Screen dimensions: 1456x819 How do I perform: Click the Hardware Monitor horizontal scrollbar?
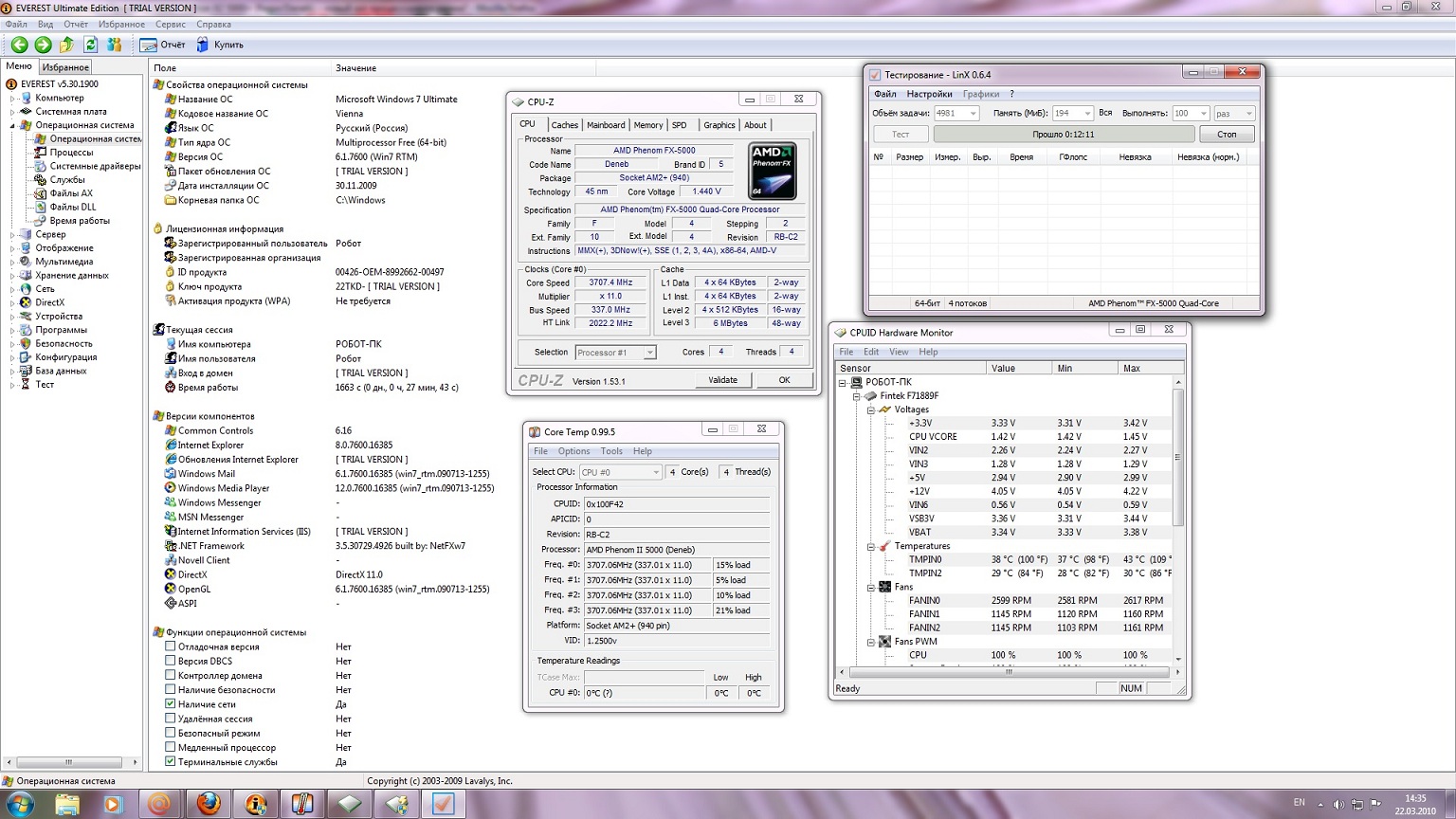coord(1009,672)
